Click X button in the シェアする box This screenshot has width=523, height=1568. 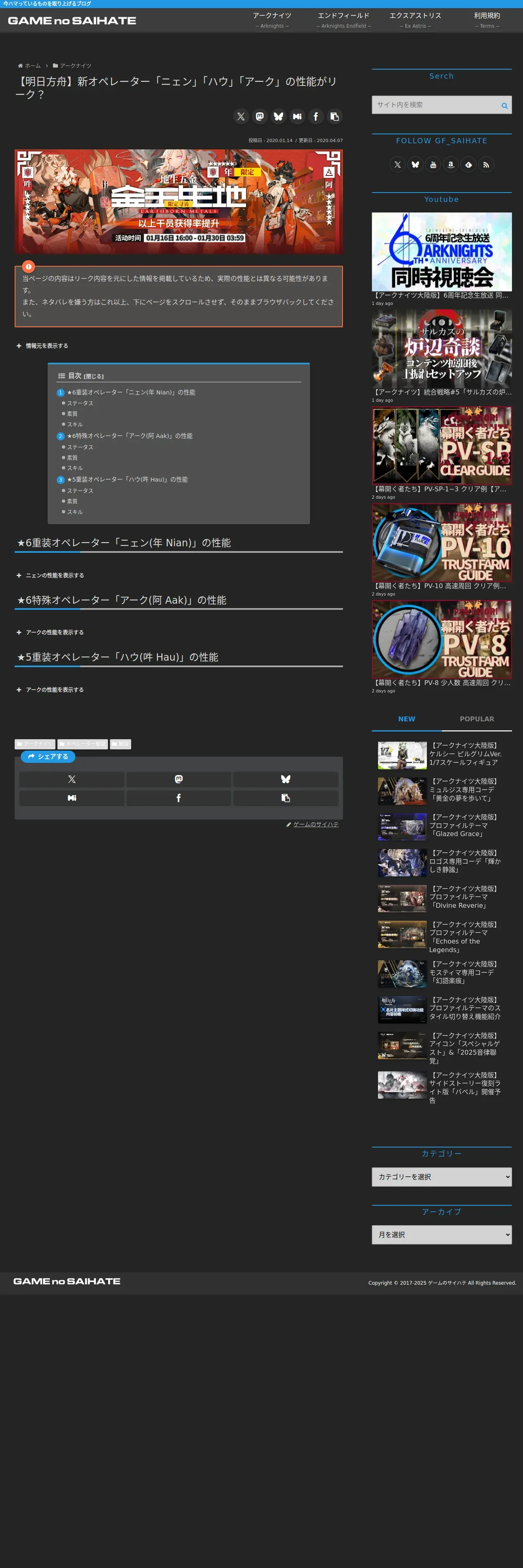pyautogui.click(x=72, y=779)
